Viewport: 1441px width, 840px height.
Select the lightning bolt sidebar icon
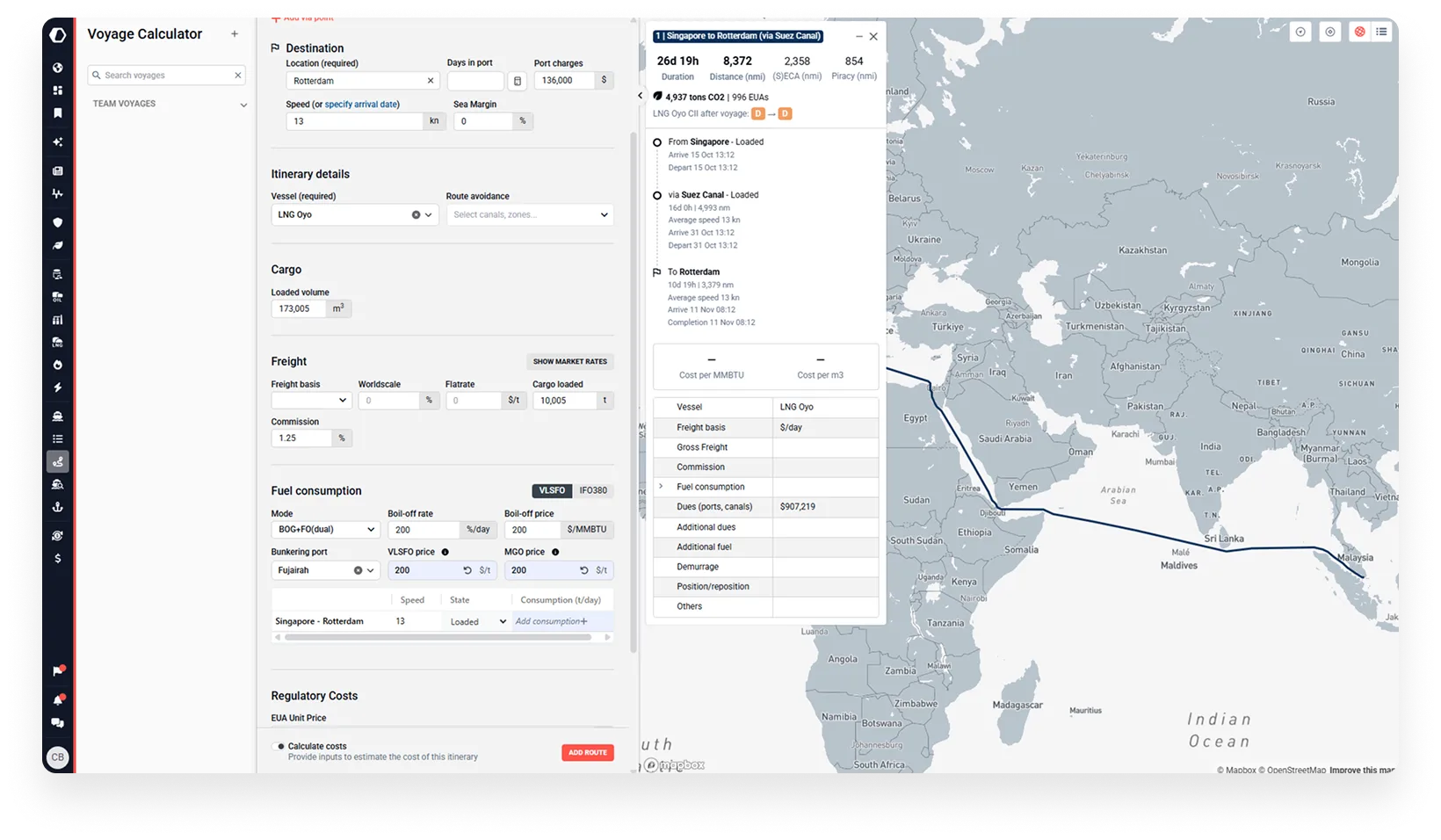[x=58, y=387]
